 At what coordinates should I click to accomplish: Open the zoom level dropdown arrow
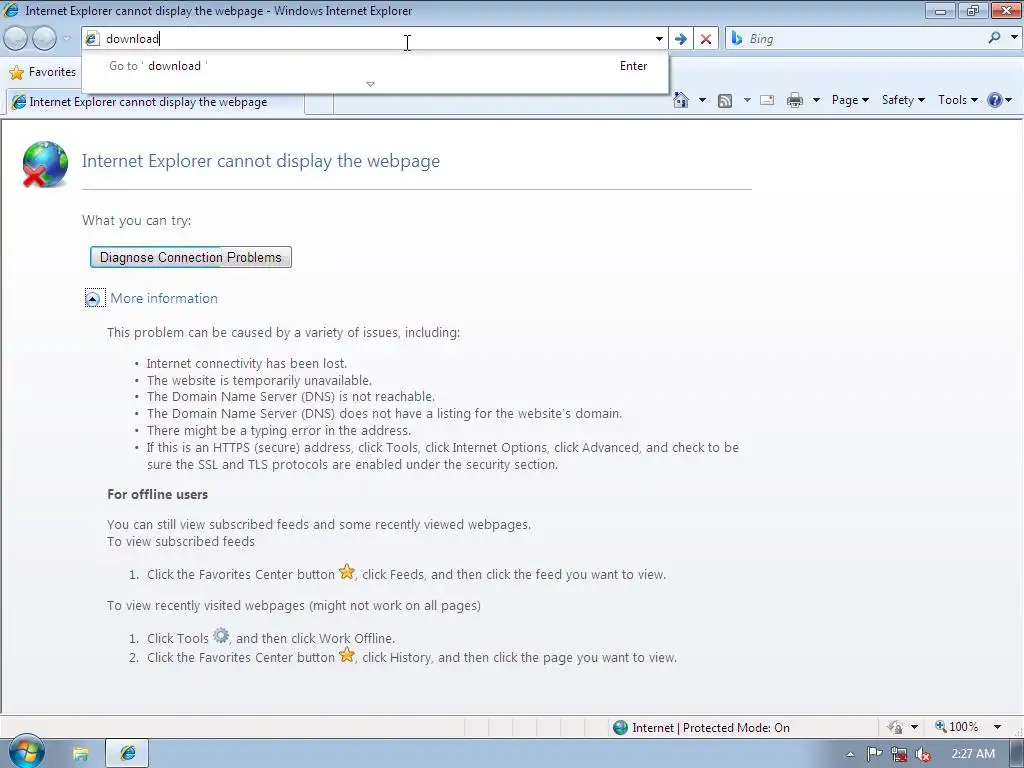(997, 727)
